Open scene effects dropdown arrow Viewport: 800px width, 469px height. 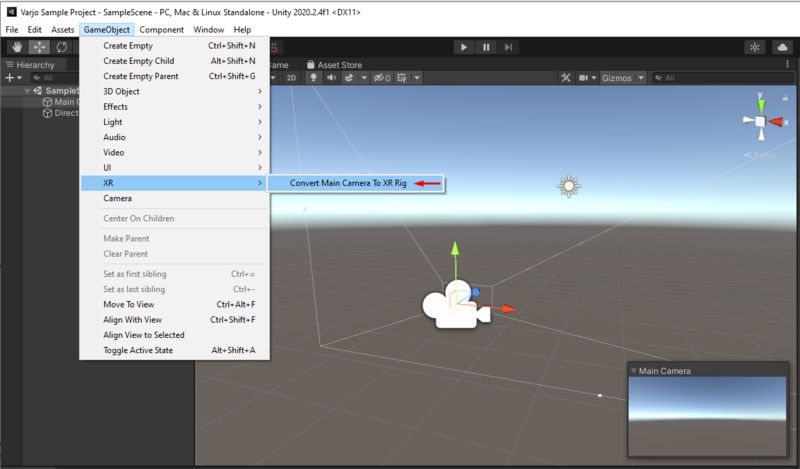(364, 78)
